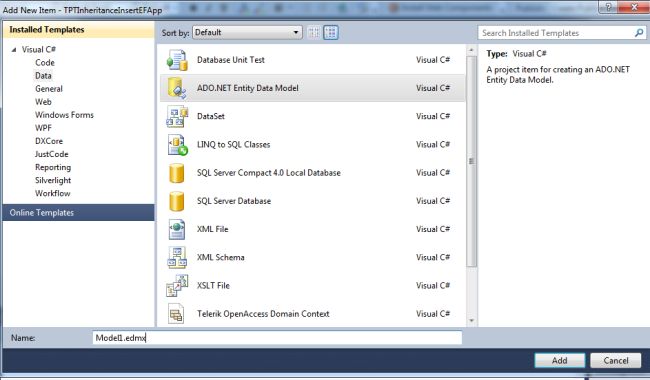Image resolution: width=650 pixels, height=380 pixels.
Task: Select the Code category
Action: [45, 63]
